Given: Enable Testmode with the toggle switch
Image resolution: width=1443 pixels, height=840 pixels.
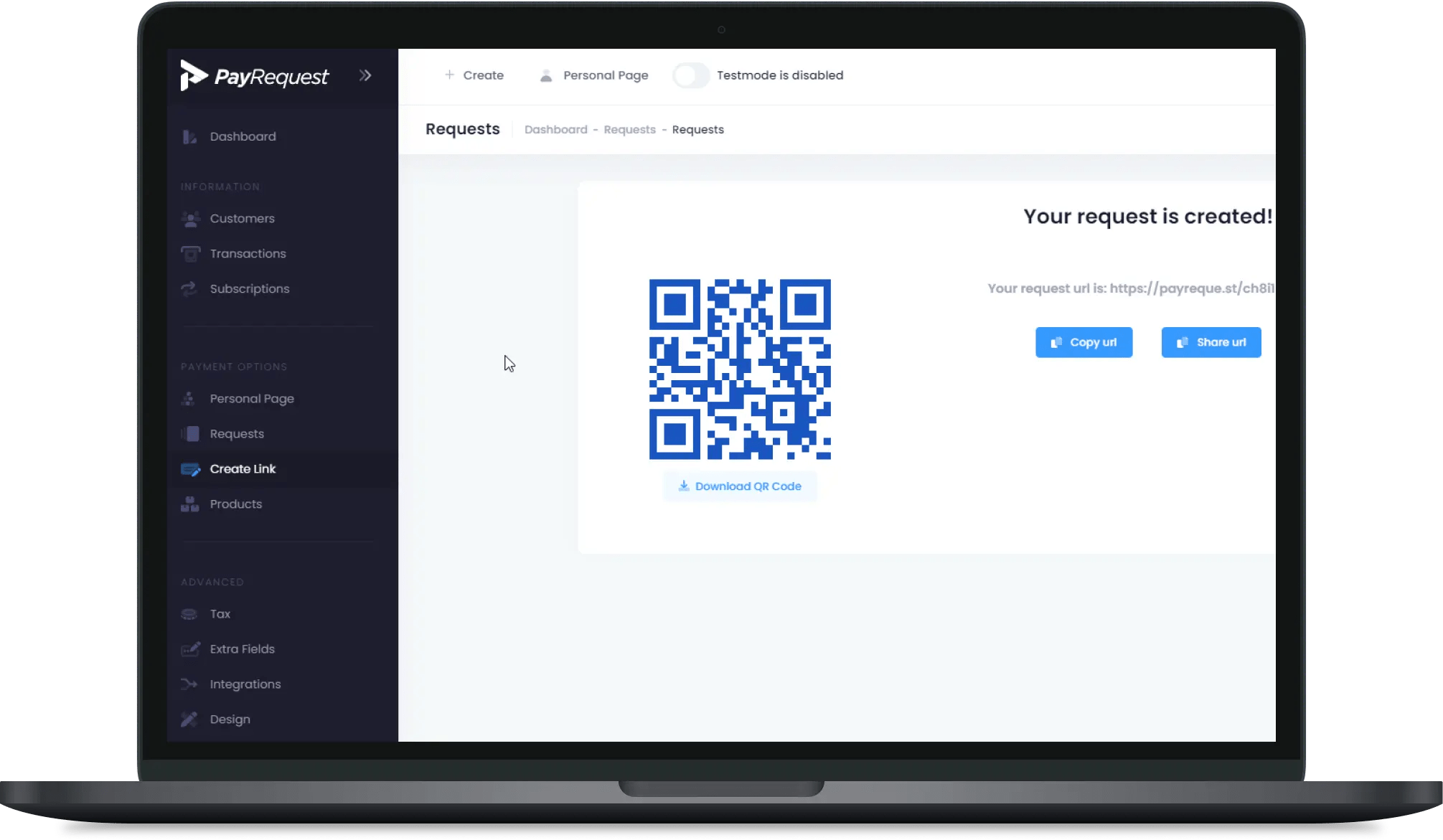Looking at the screenshot, I should [x=690, y=75].
